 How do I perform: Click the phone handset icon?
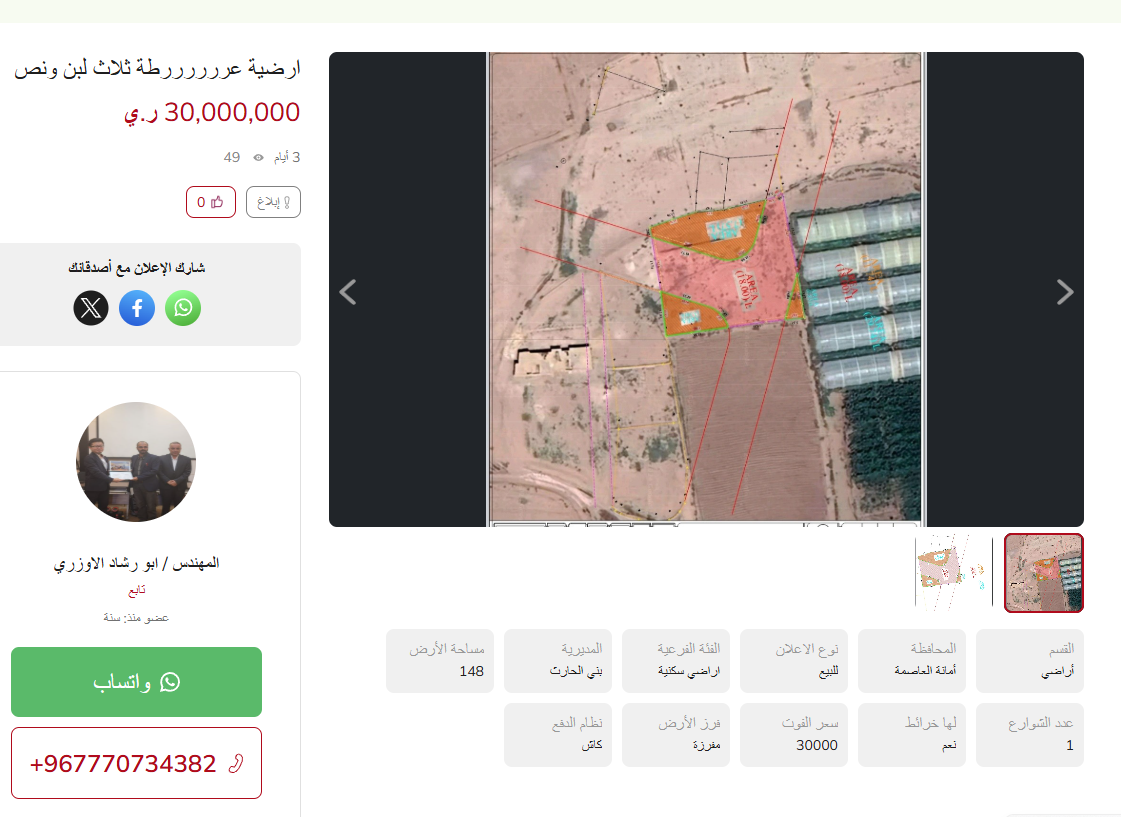[236, 763]
